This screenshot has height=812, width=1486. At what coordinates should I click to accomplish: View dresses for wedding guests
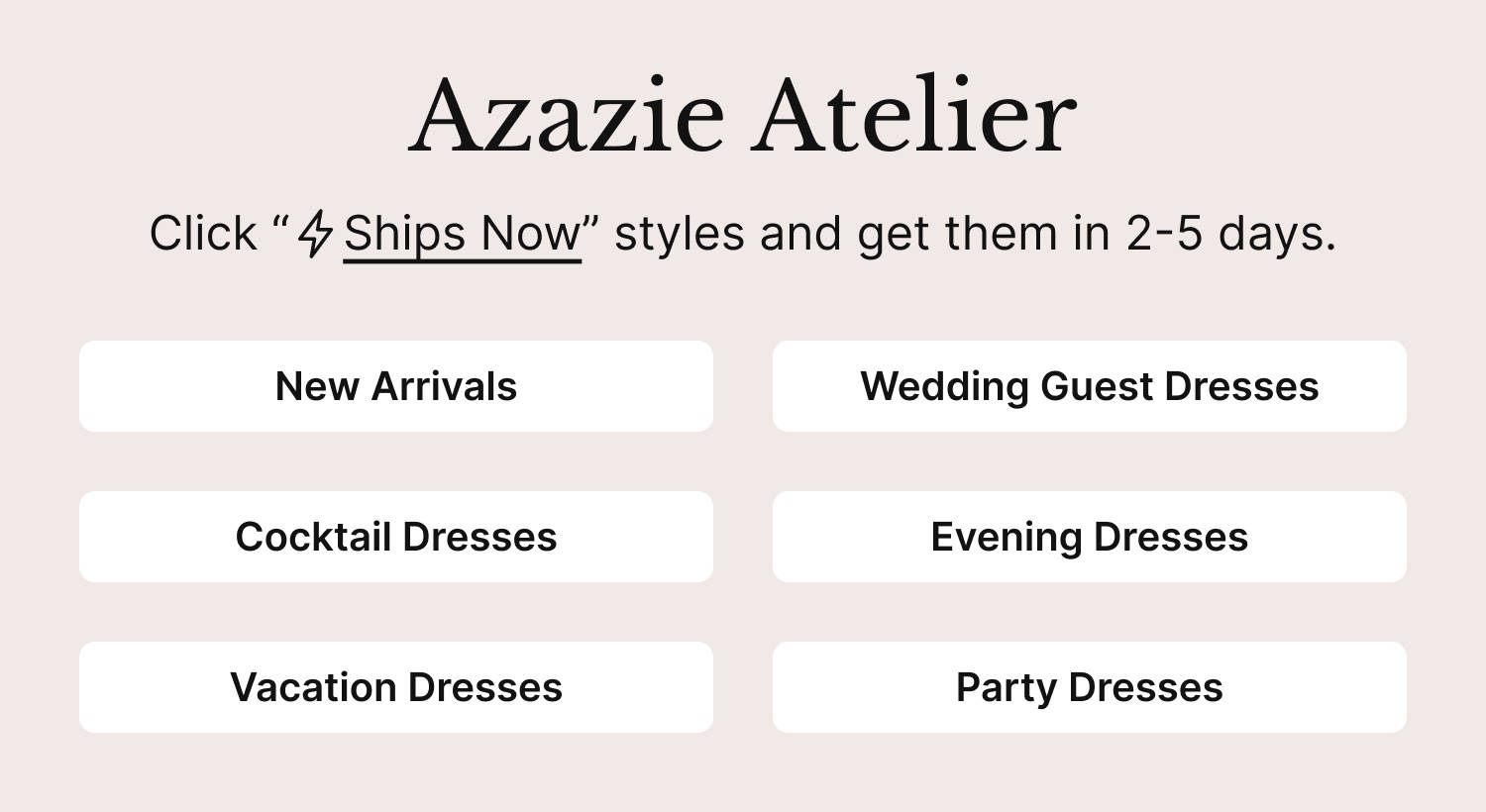pos(1090,386)
